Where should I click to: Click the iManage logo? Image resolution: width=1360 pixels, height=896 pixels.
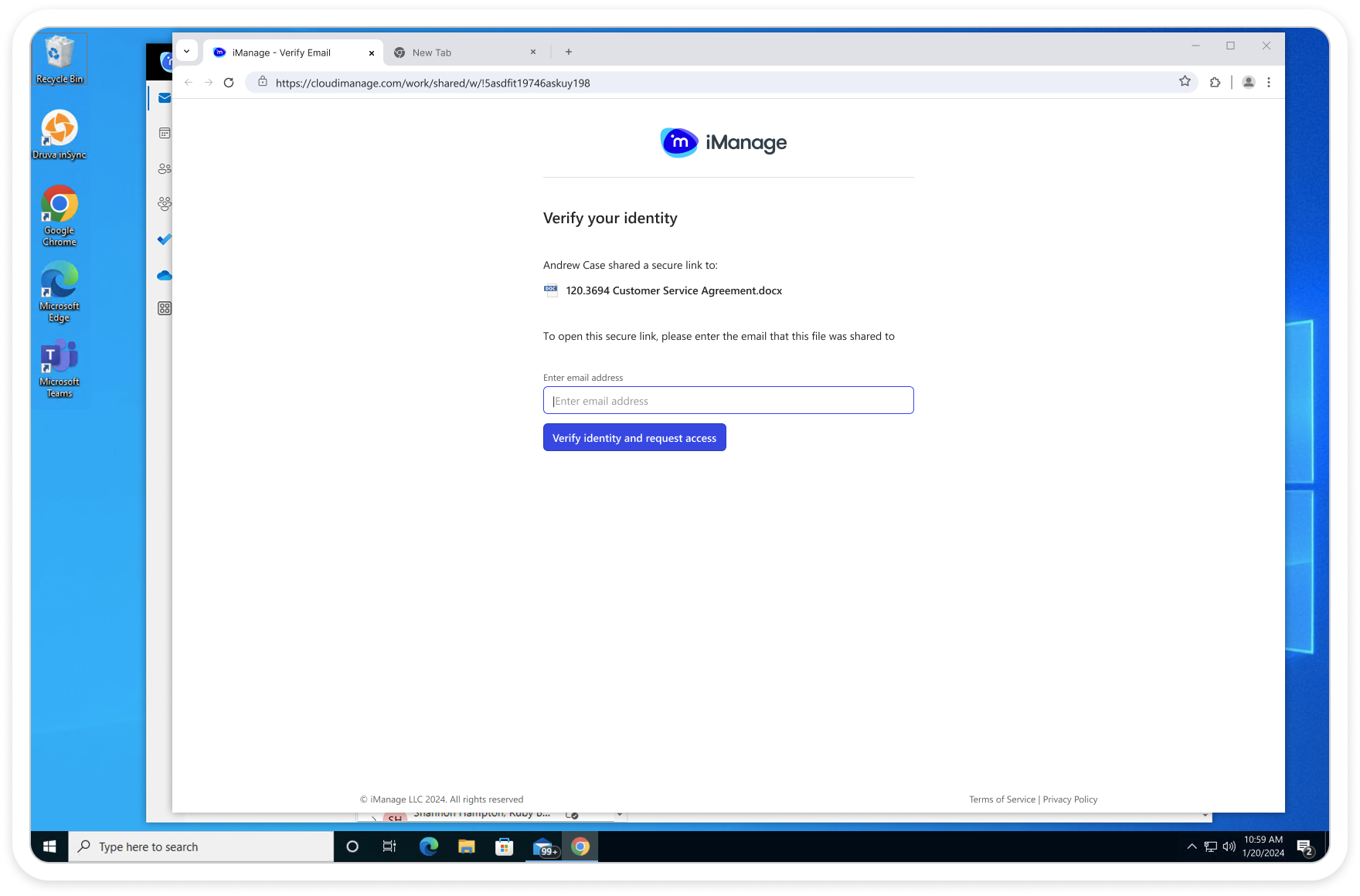(x=724, y=142)
